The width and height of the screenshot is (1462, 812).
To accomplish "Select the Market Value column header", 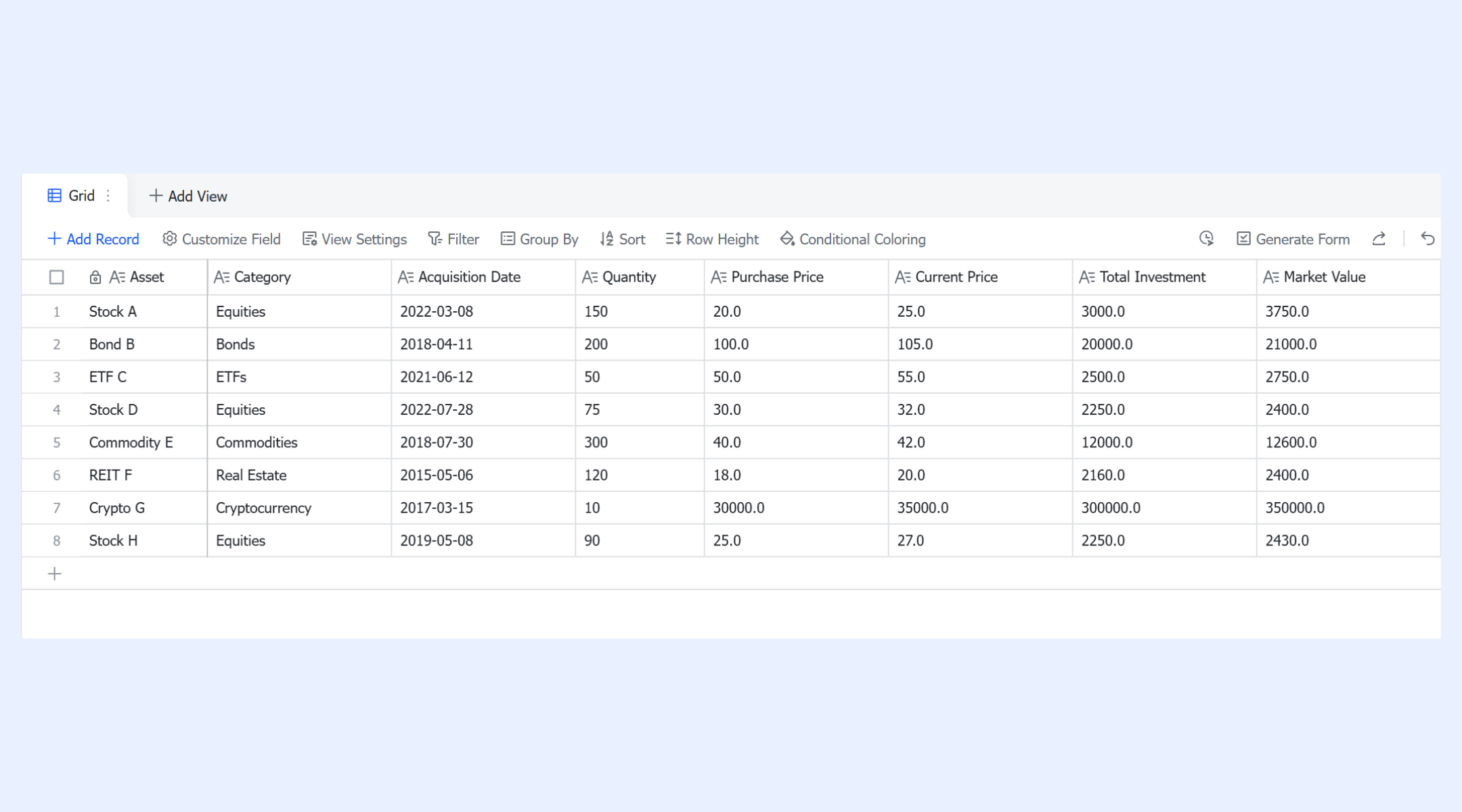I will pos(1348,277).
